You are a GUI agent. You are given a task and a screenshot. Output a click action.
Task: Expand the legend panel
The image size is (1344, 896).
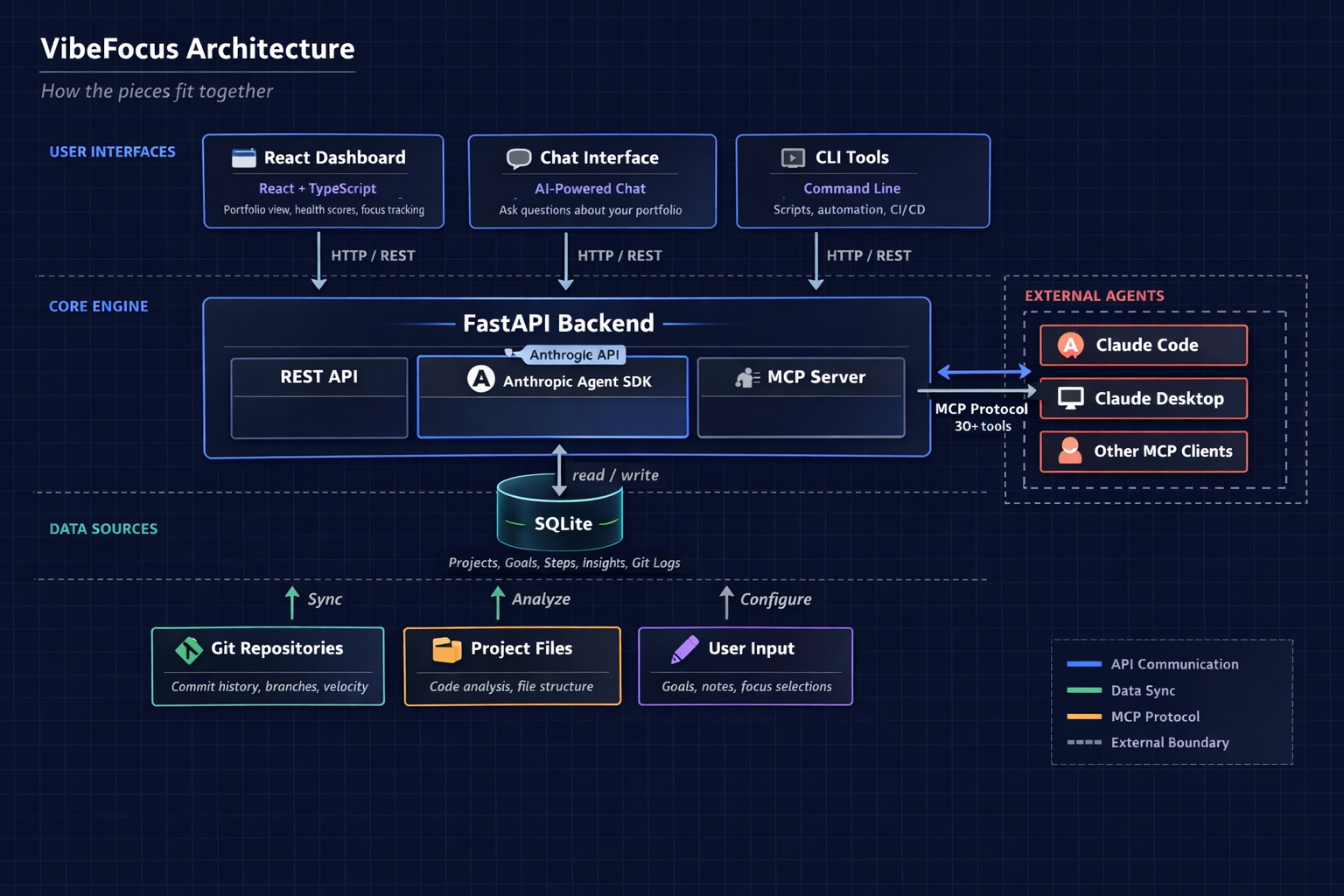click(x=1172, y=703)
